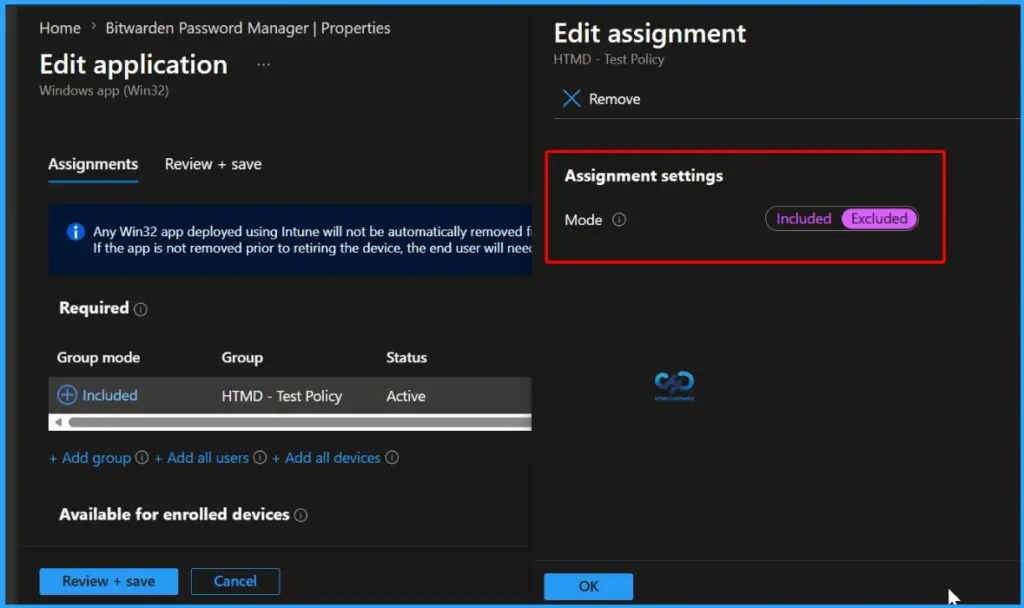
Task: Click info icon beside Available for enrolled devices
Action: (300, 515)
